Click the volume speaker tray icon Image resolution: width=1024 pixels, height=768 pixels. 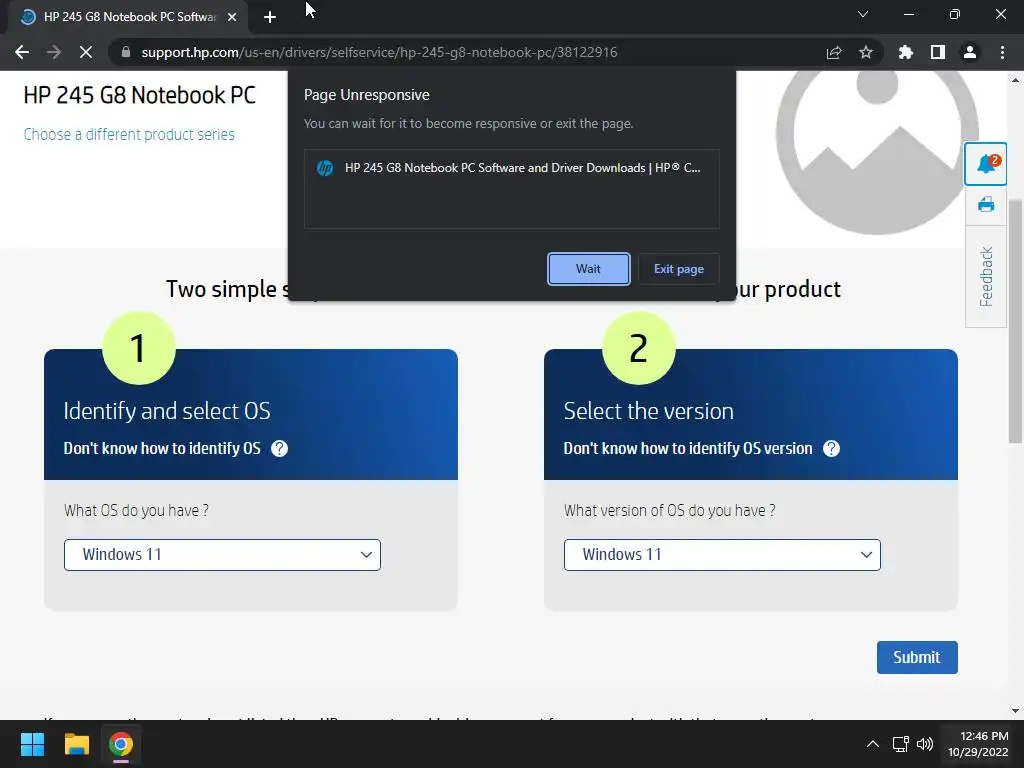(925, 744)
